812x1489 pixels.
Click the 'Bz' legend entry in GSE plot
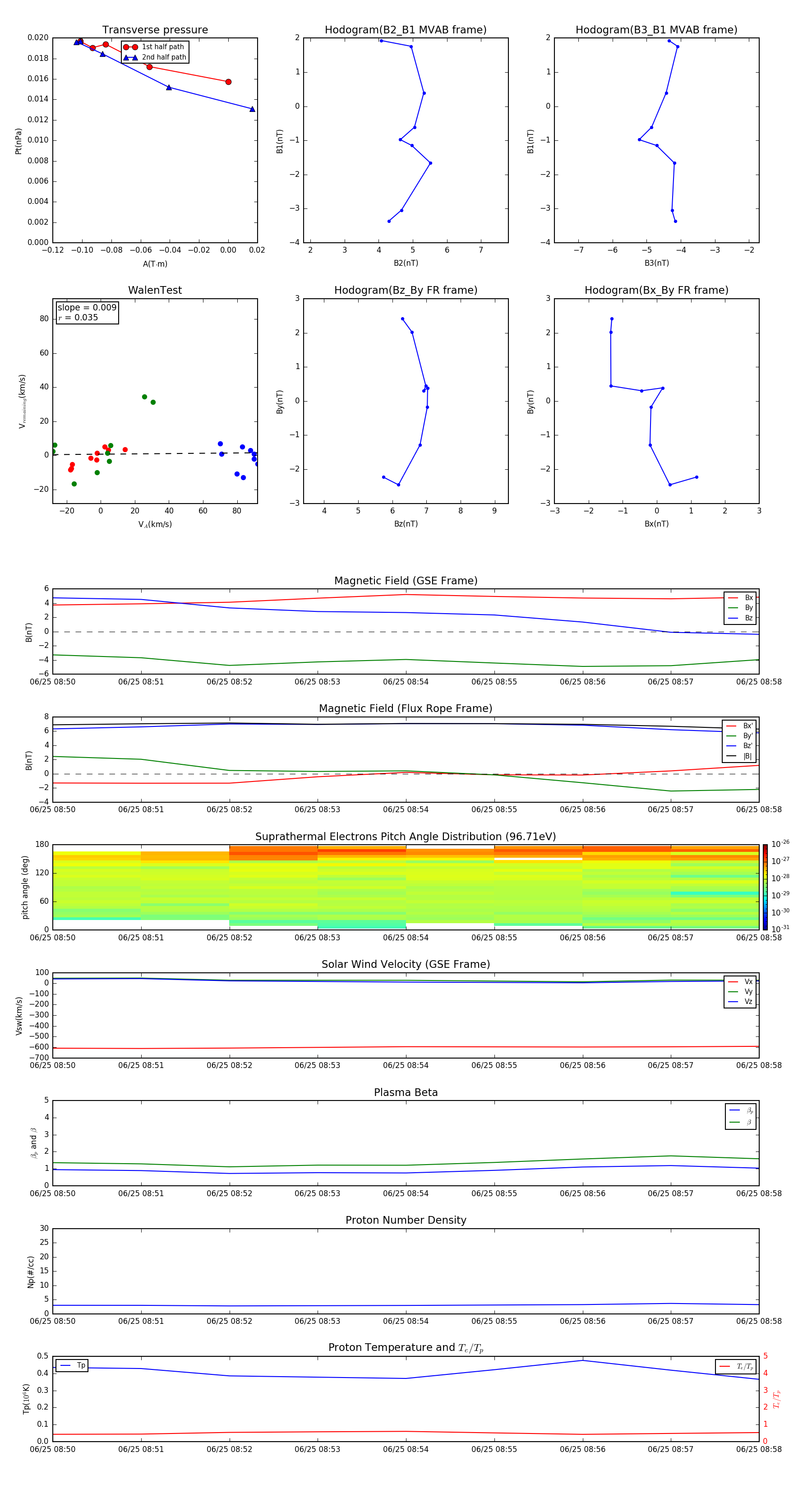click(x=740, y=618)
